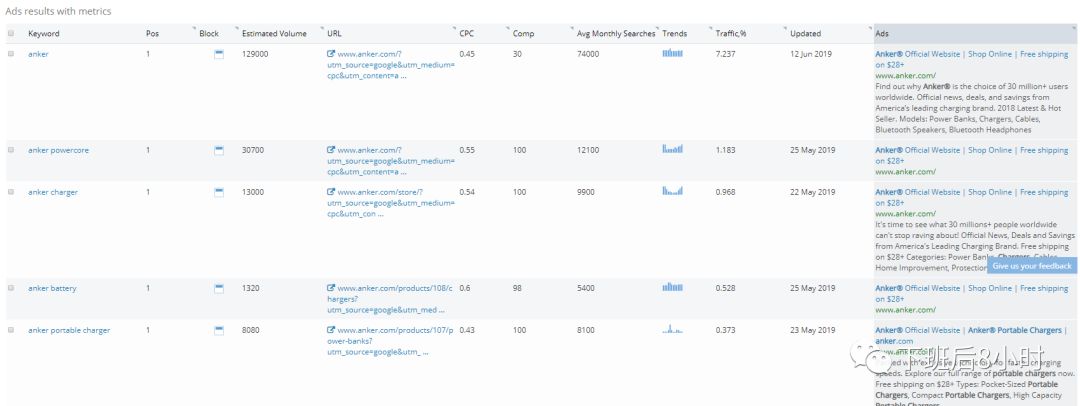The image size is (1080, 406).
Task: Sort table by Pos column
Action: click(x=152, y=33)
